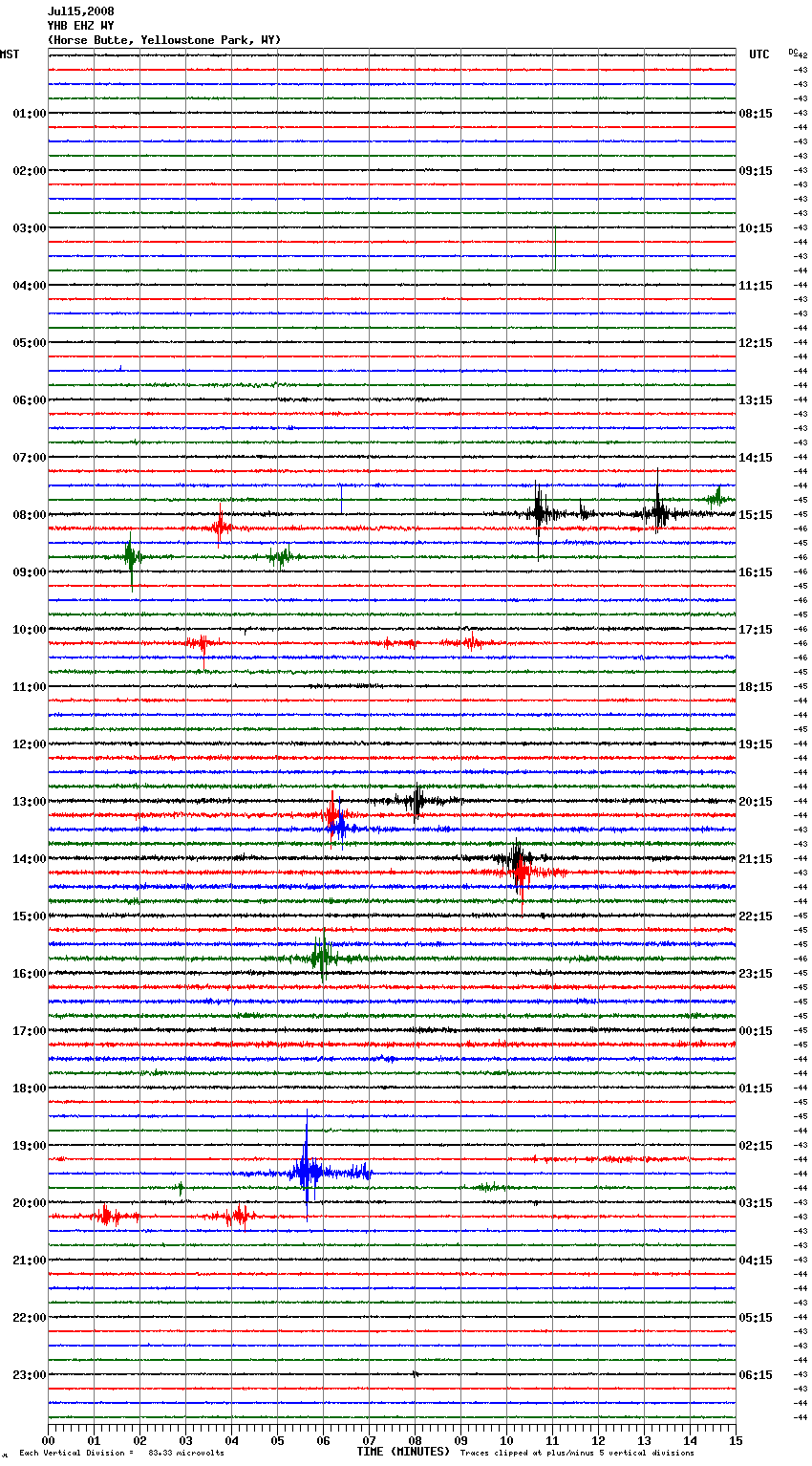
Task: Select the 08 minute axis tick label
Action: [415, 1441]
